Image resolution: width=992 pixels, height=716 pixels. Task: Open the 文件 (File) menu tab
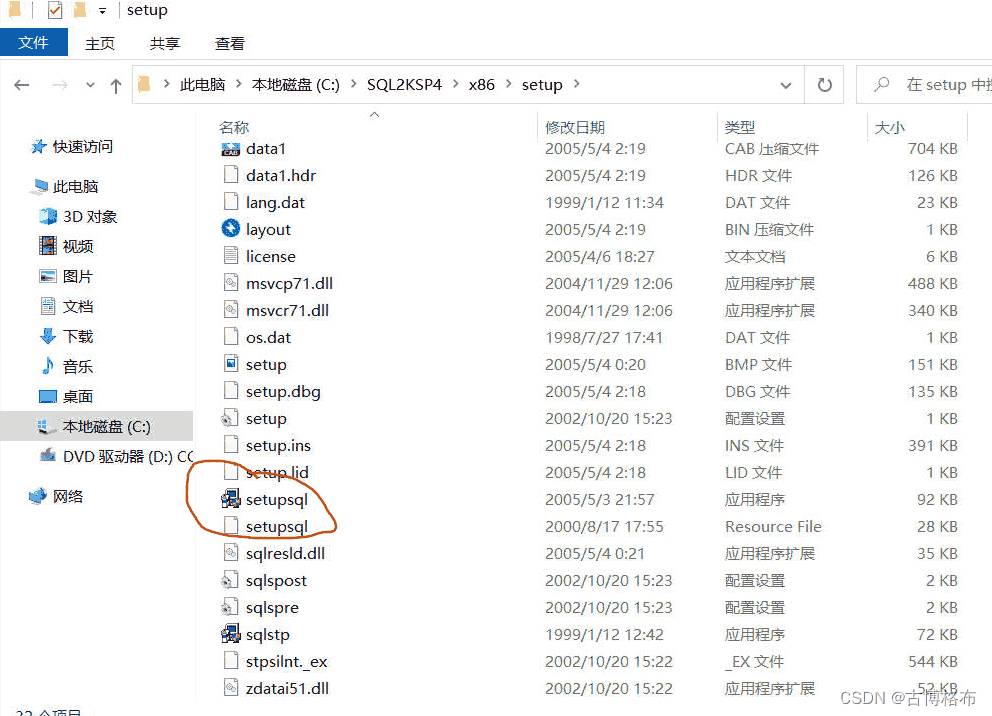point(34,42)
